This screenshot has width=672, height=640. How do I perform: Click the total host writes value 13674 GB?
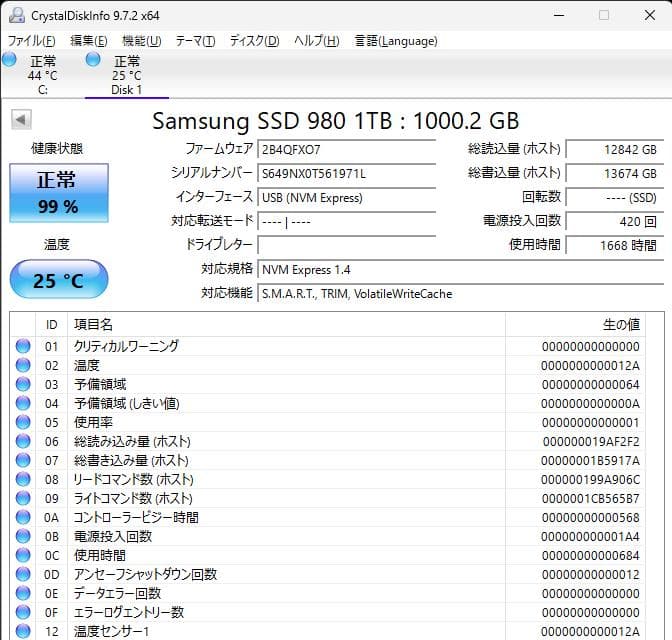pos(615,174)
